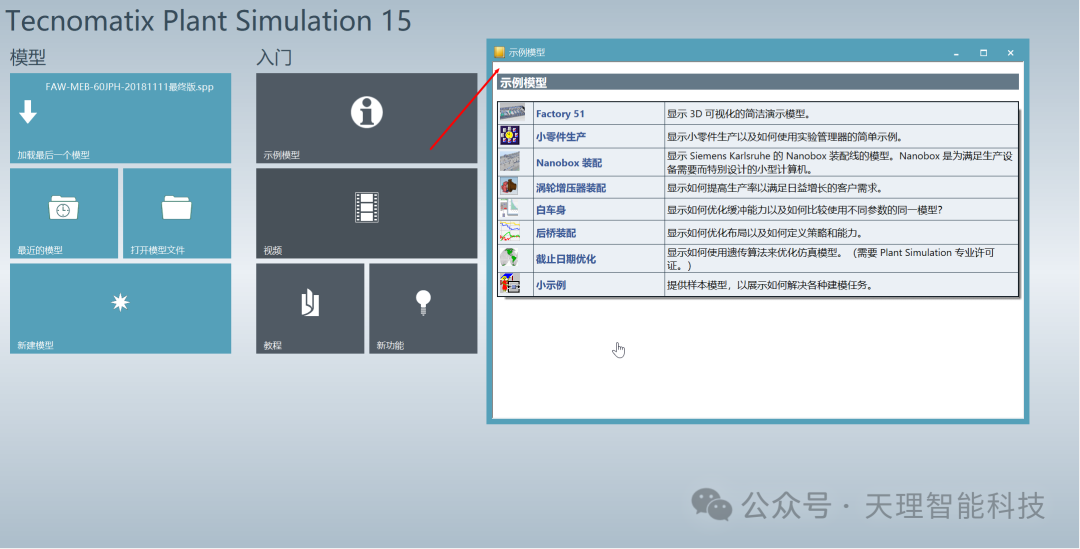Click the 小示例 row icon
This screenshot has height=549, width=1080.
[x=510, y=283]
